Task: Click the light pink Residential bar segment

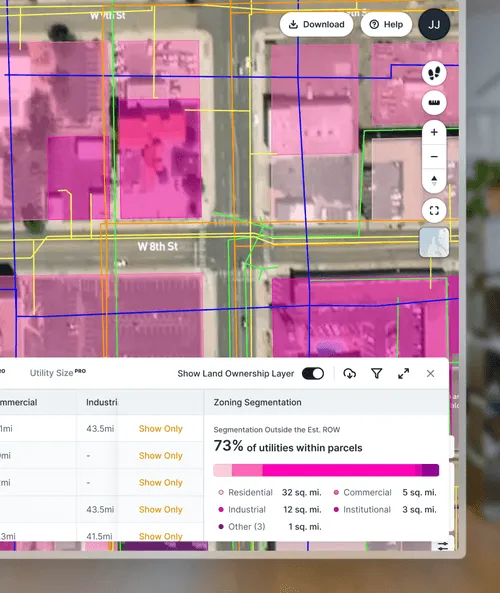Action: coord(223,470)
